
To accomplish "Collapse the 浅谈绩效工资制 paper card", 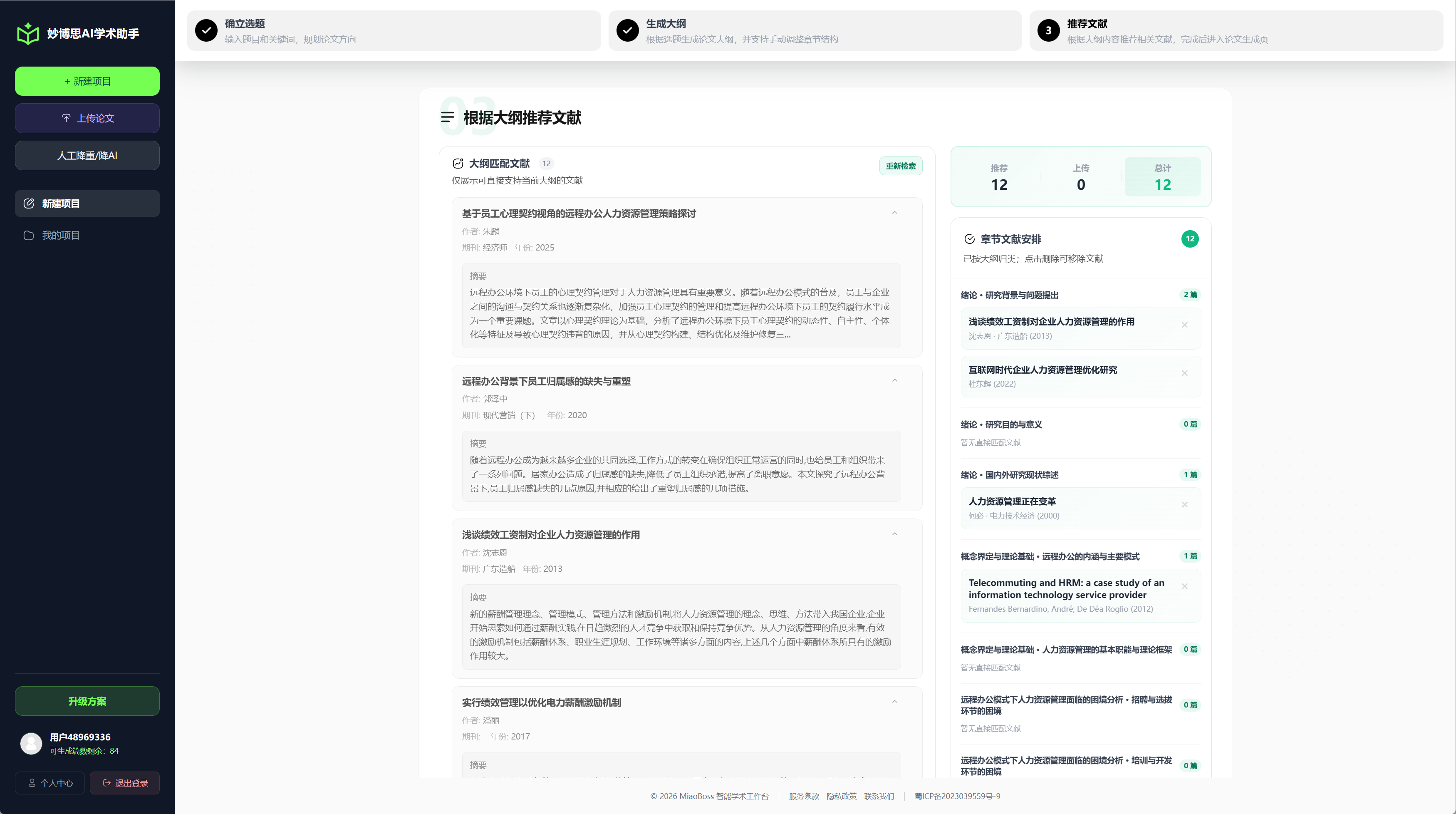I will pyautogui.click(x=895, y=534).
